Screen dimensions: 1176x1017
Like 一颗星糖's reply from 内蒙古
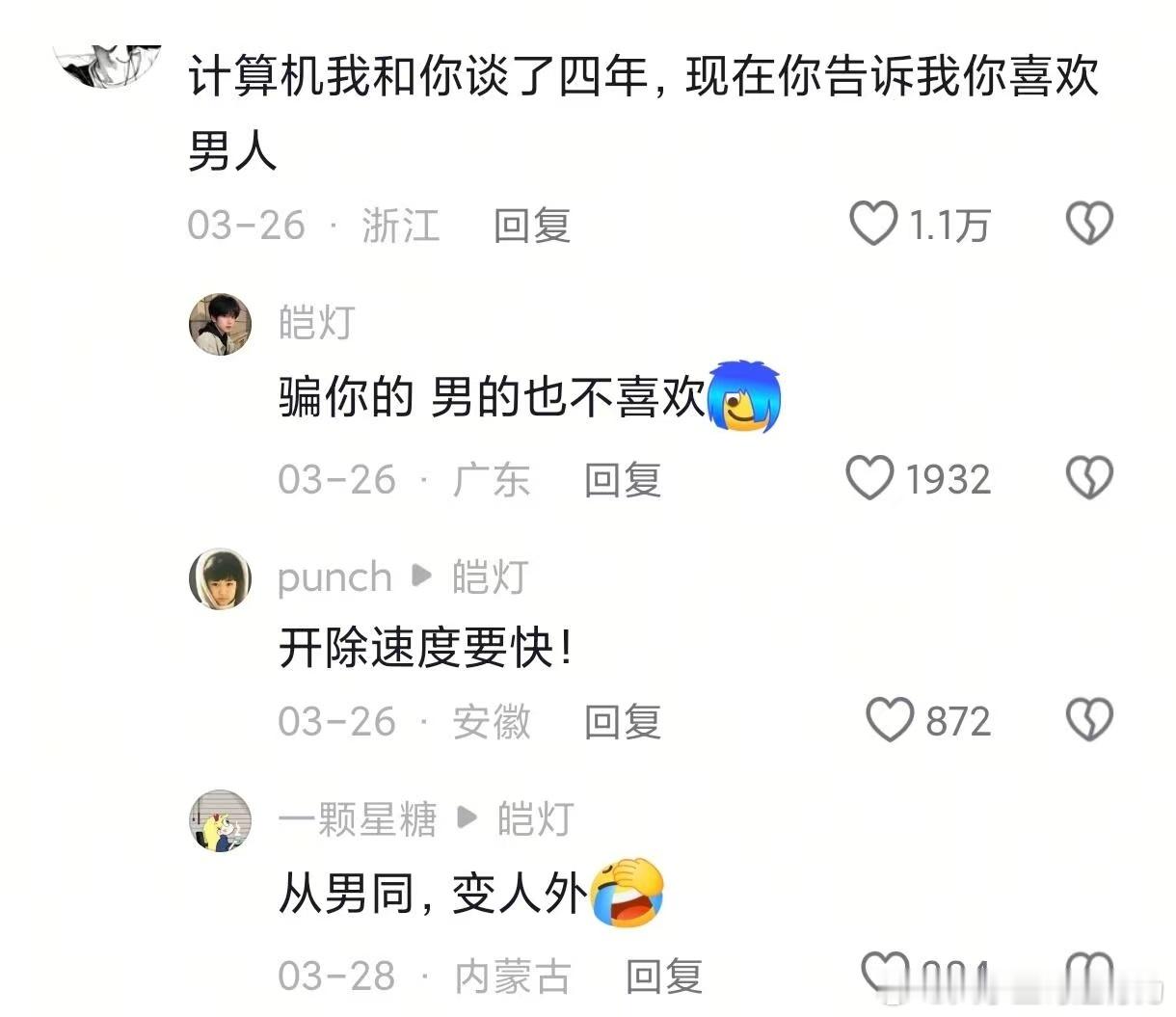(x=885, y=974)
